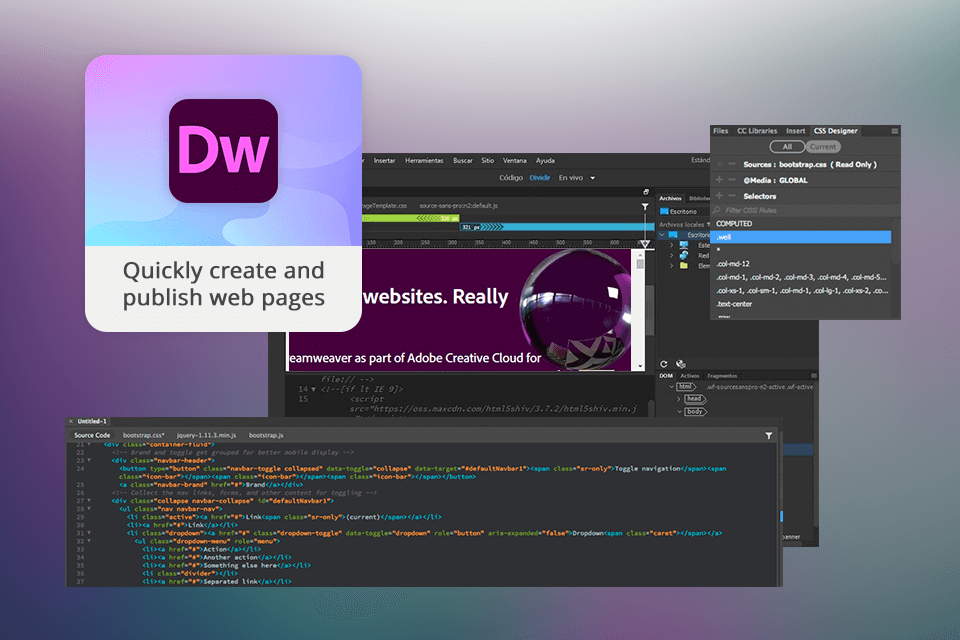The image size is (960, 640).
Task: Open the Insert panel tab
Action: [795, 131]
